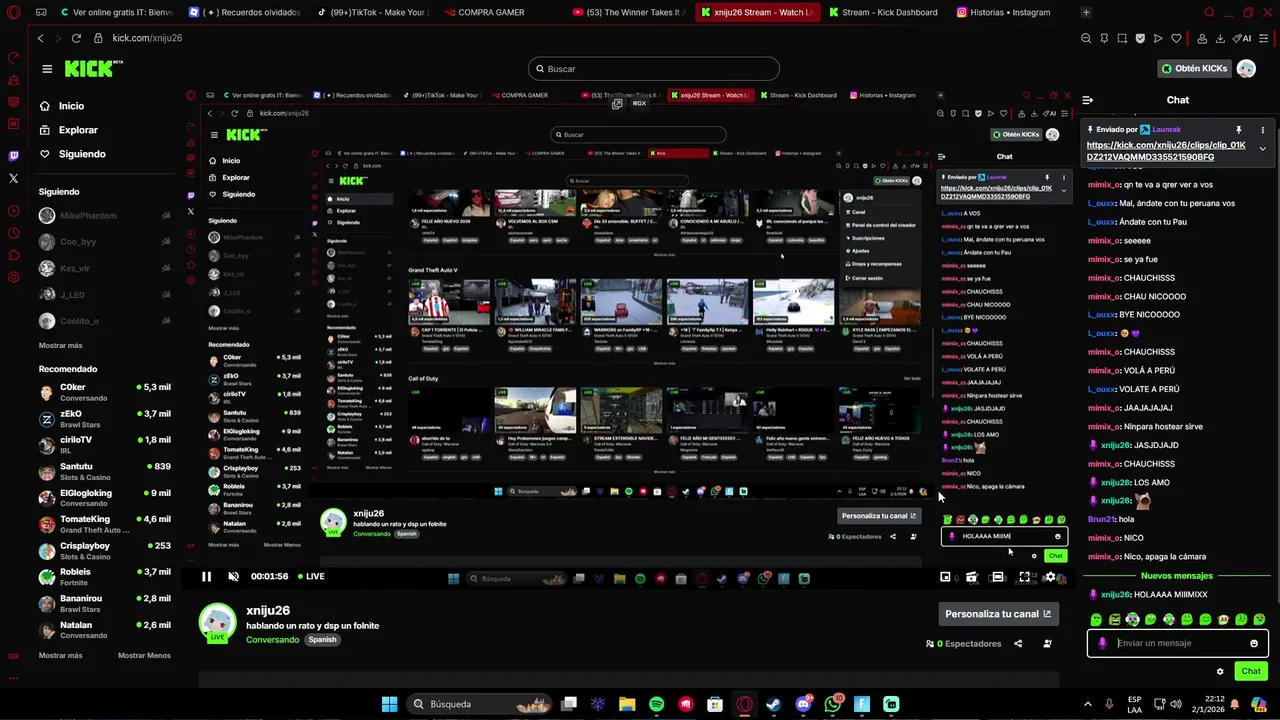This screenshot has height=720, width=1280.
Task: Open chat settings gear
Action: click(x=1220, y=671)
